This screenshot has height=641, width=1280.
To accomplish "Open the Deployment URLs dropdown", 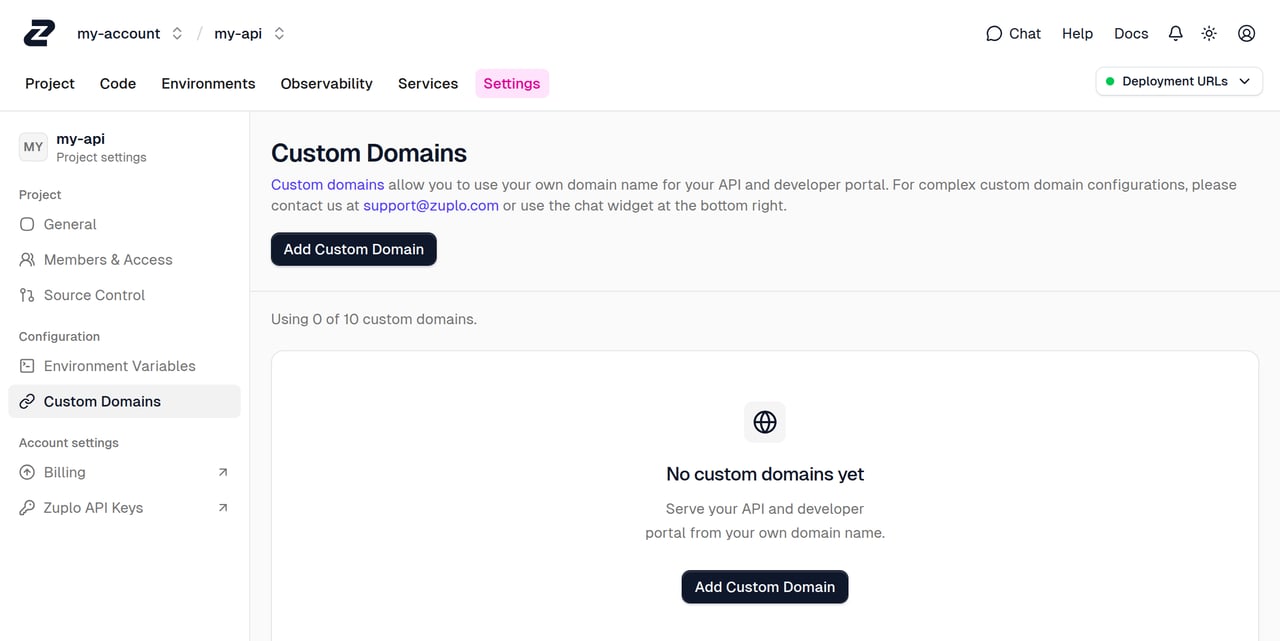I will click(x=1179, y=81).
